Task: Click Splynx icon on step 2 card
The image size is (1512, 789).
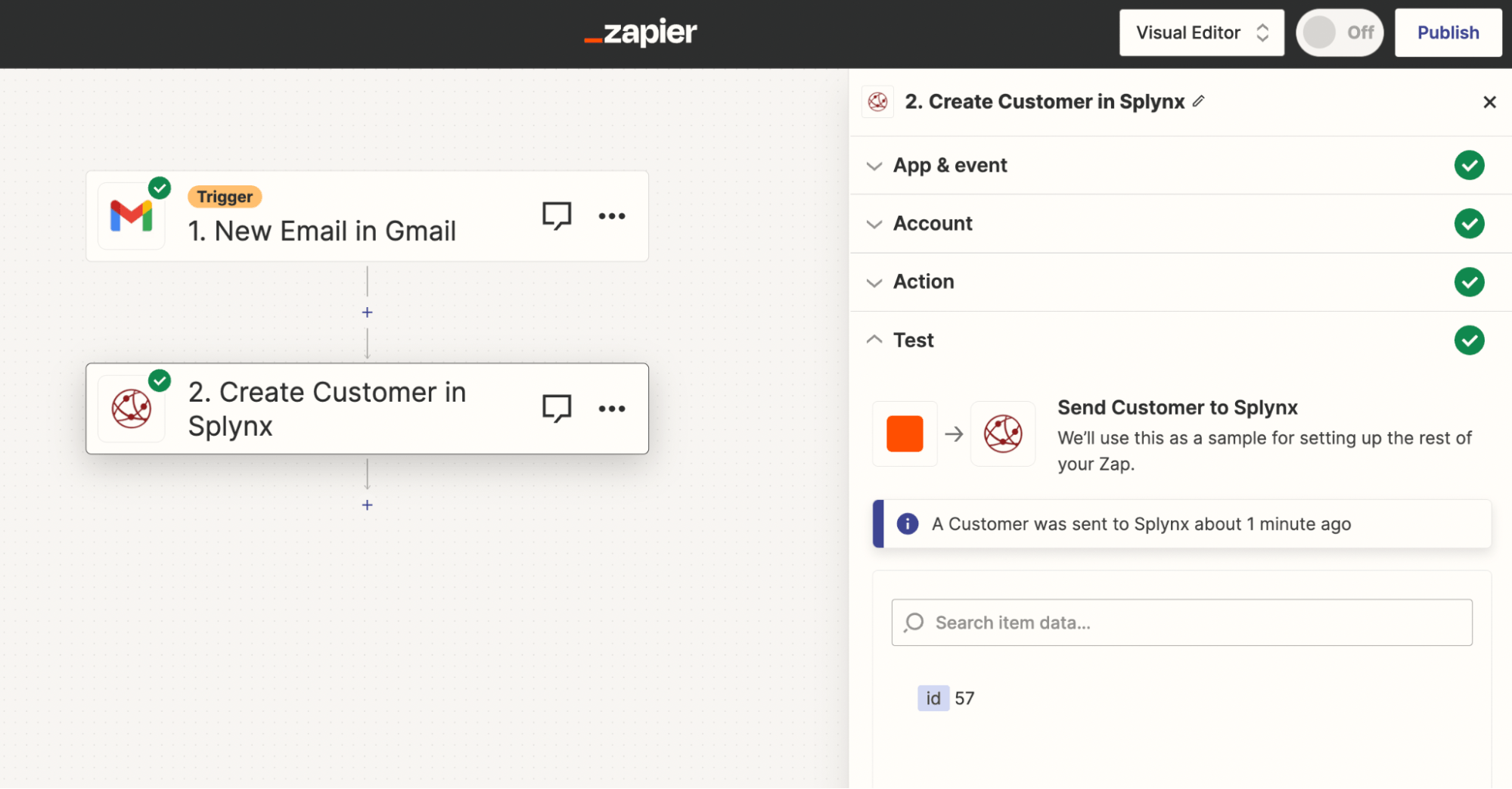Action: click(x=132, y=408)
